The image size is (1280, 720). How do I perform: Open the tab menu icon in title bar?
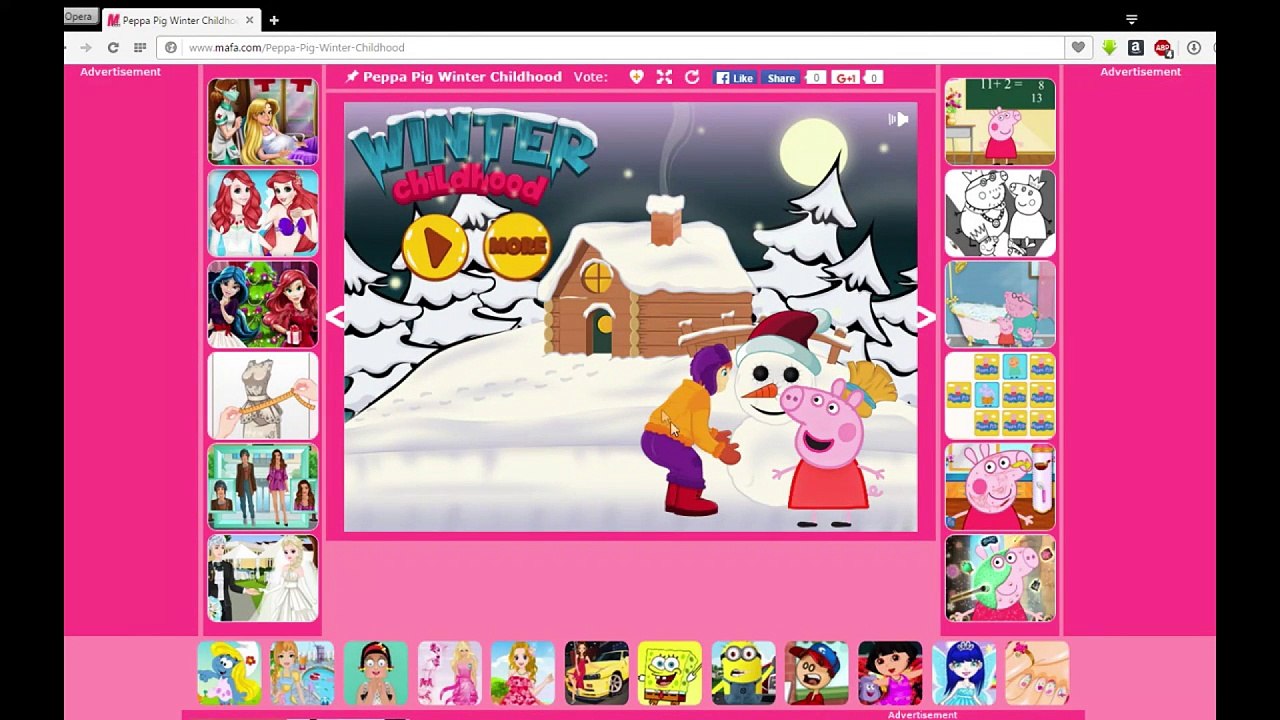pos(1132,19)
